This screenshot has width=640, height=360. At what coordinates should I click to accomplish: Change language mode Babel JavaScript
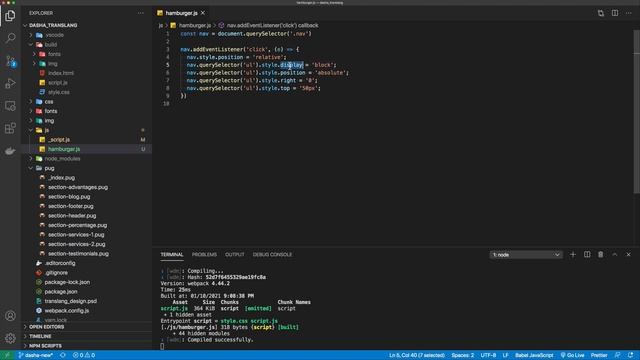pos(534,355)
